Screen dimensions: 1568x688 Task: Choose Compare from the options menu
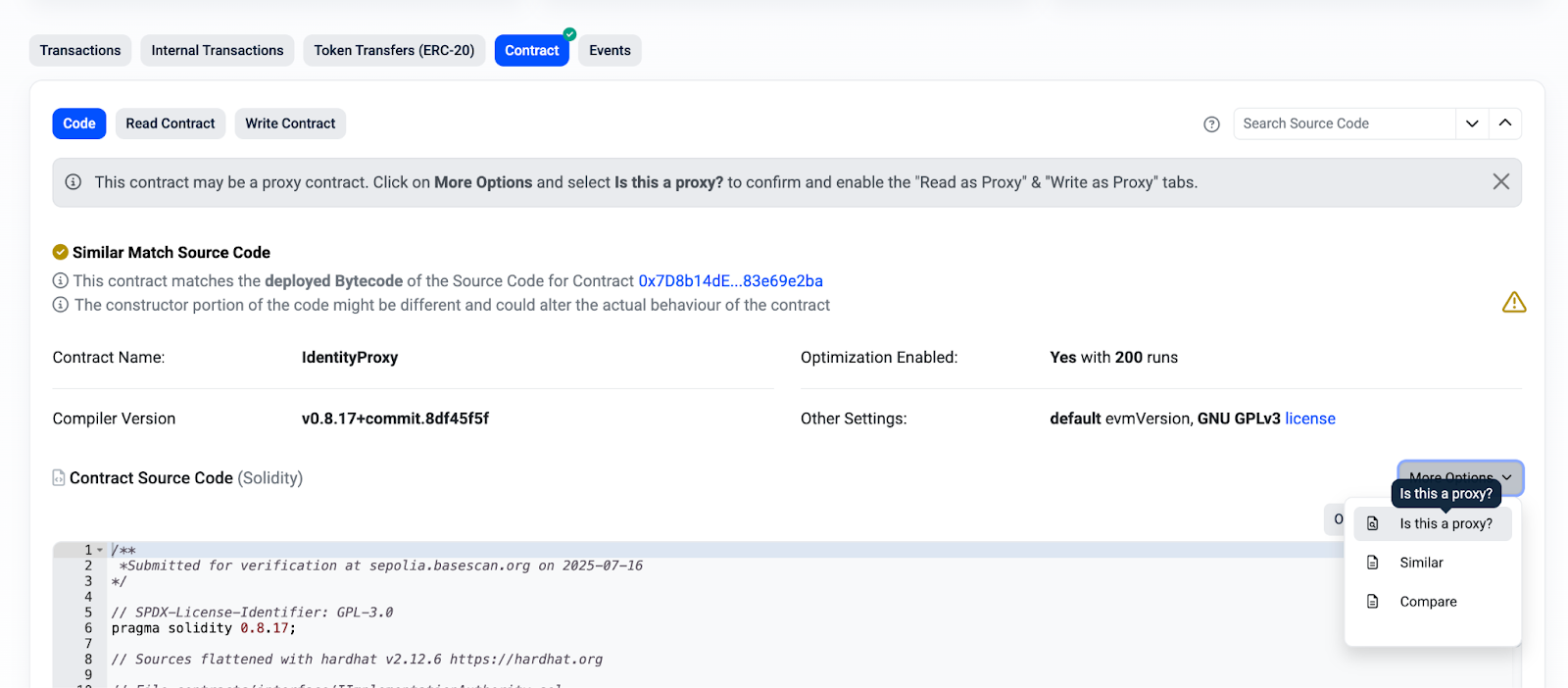pos(1428,602)
